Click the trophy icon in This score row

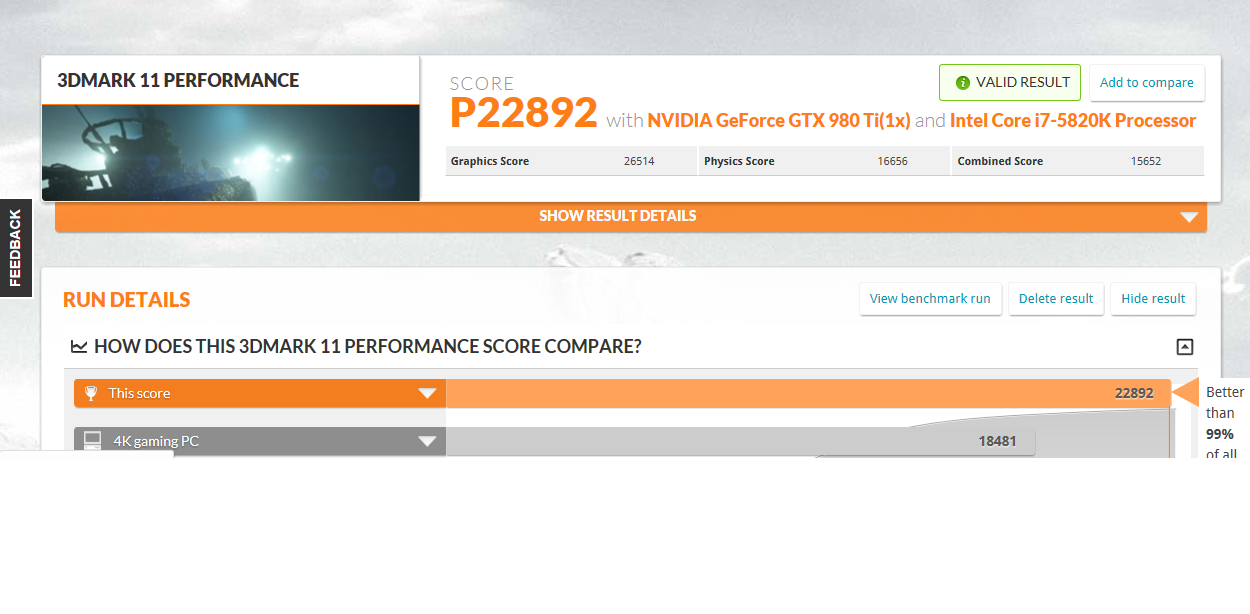tap(92, 393)
